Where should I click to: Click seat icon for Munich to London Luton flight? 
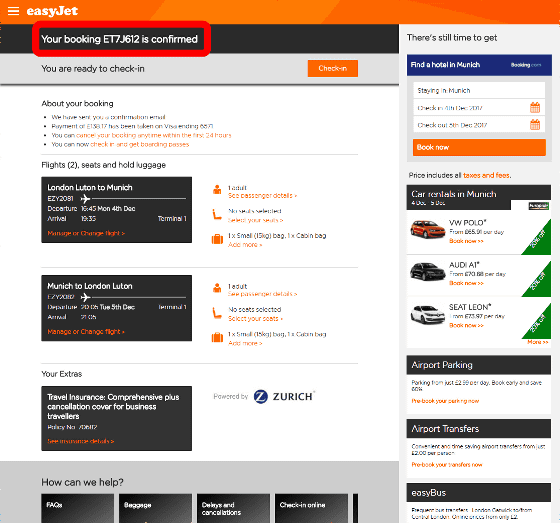[217, 313]
